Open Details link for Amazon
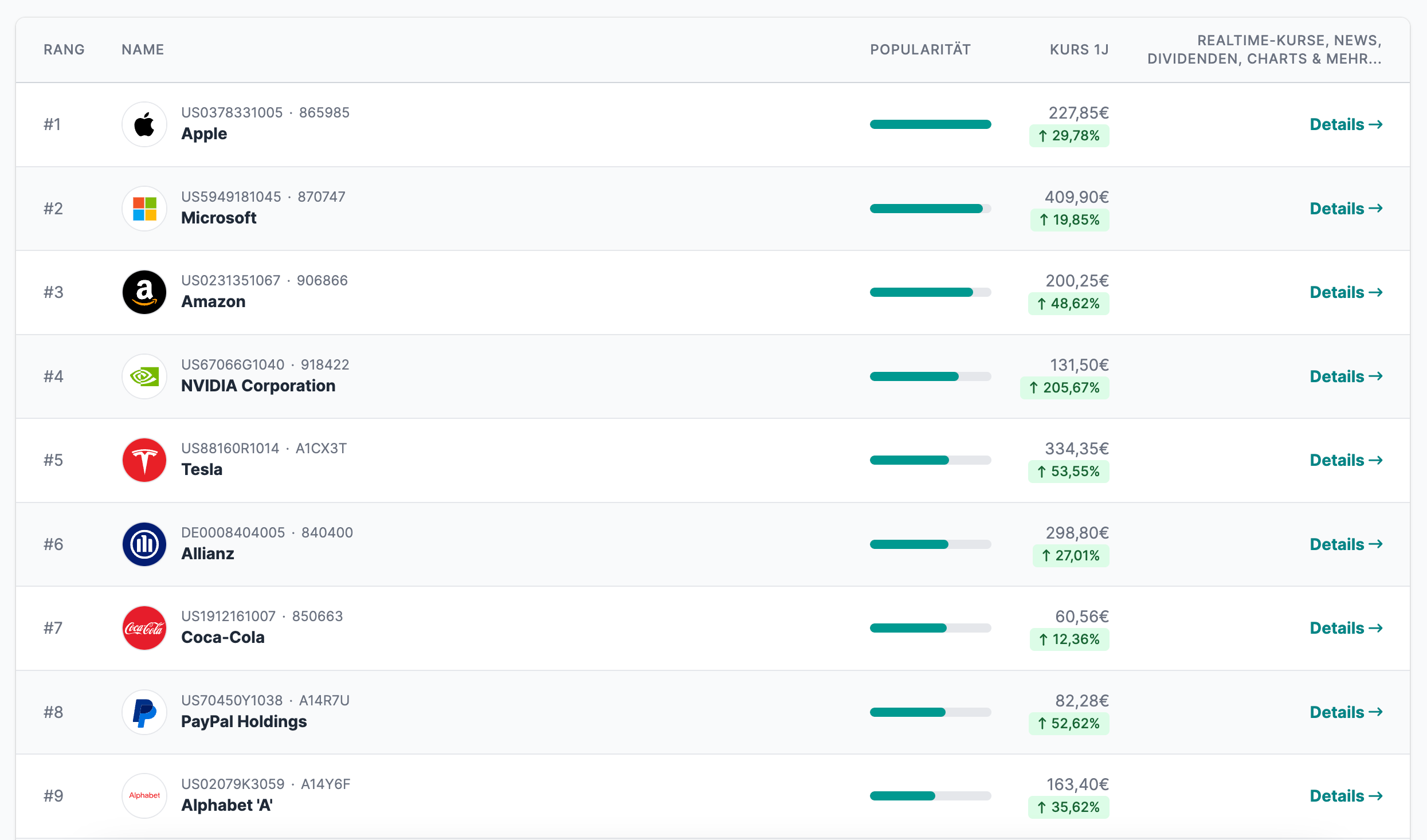The image size is (1427, 840). (1346, 292)
